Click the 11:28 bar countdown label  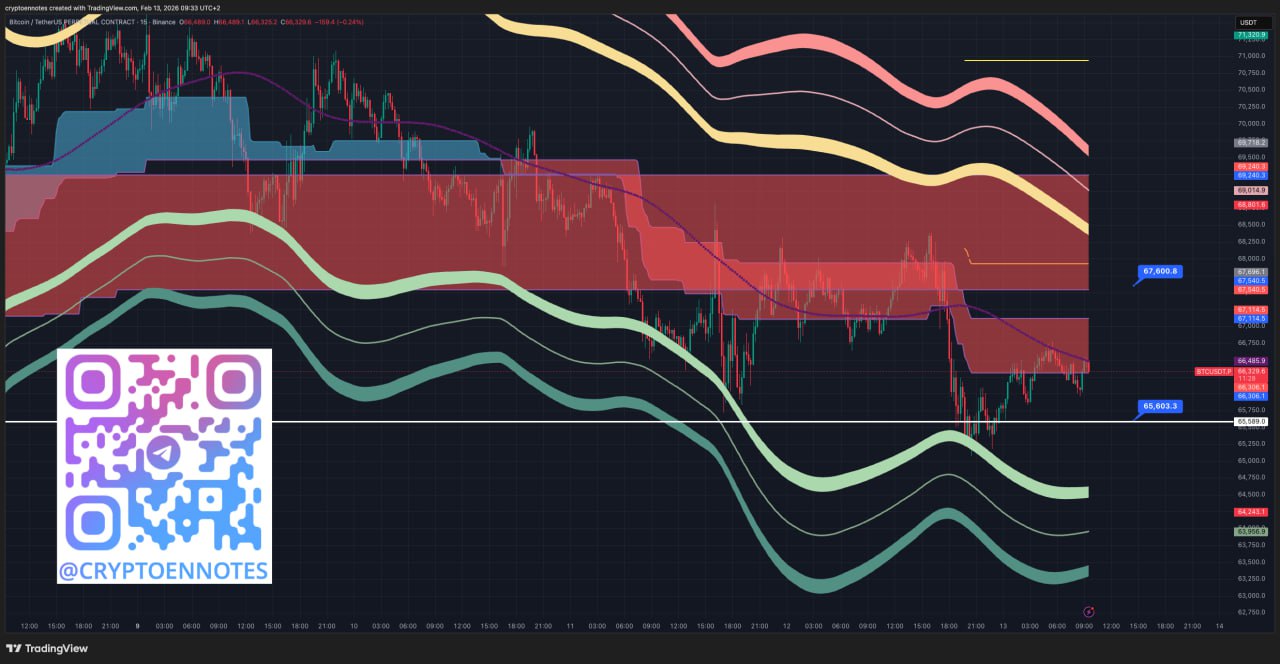click(x=1246, y=379)
